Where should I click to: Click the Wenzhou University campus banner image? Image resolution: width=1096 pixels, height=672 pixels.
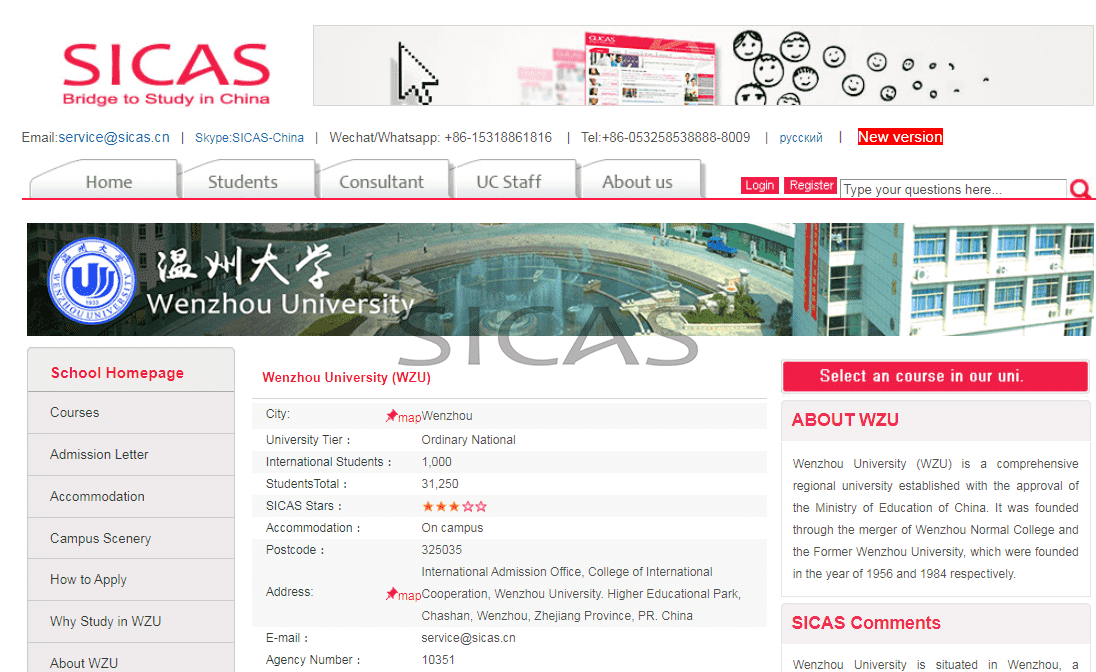pyautogui.click(x=560, y=280)
